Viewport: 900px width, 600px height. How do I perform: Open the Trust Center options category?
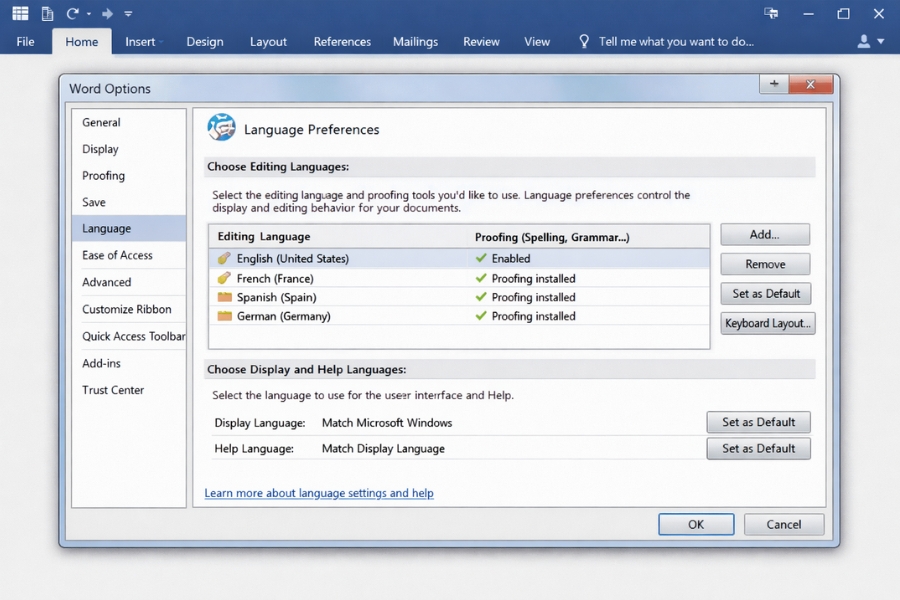(113, 390)
